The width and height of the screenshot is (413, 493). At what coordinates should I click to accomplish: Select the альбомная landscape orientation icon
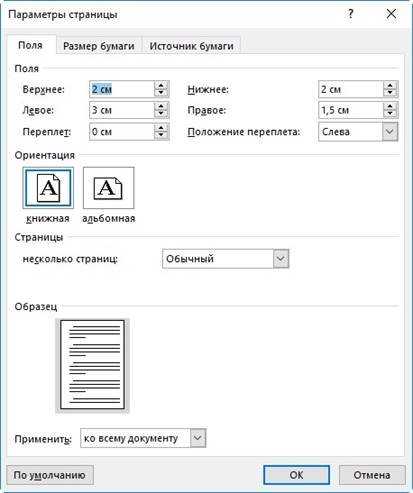[109, 188]
